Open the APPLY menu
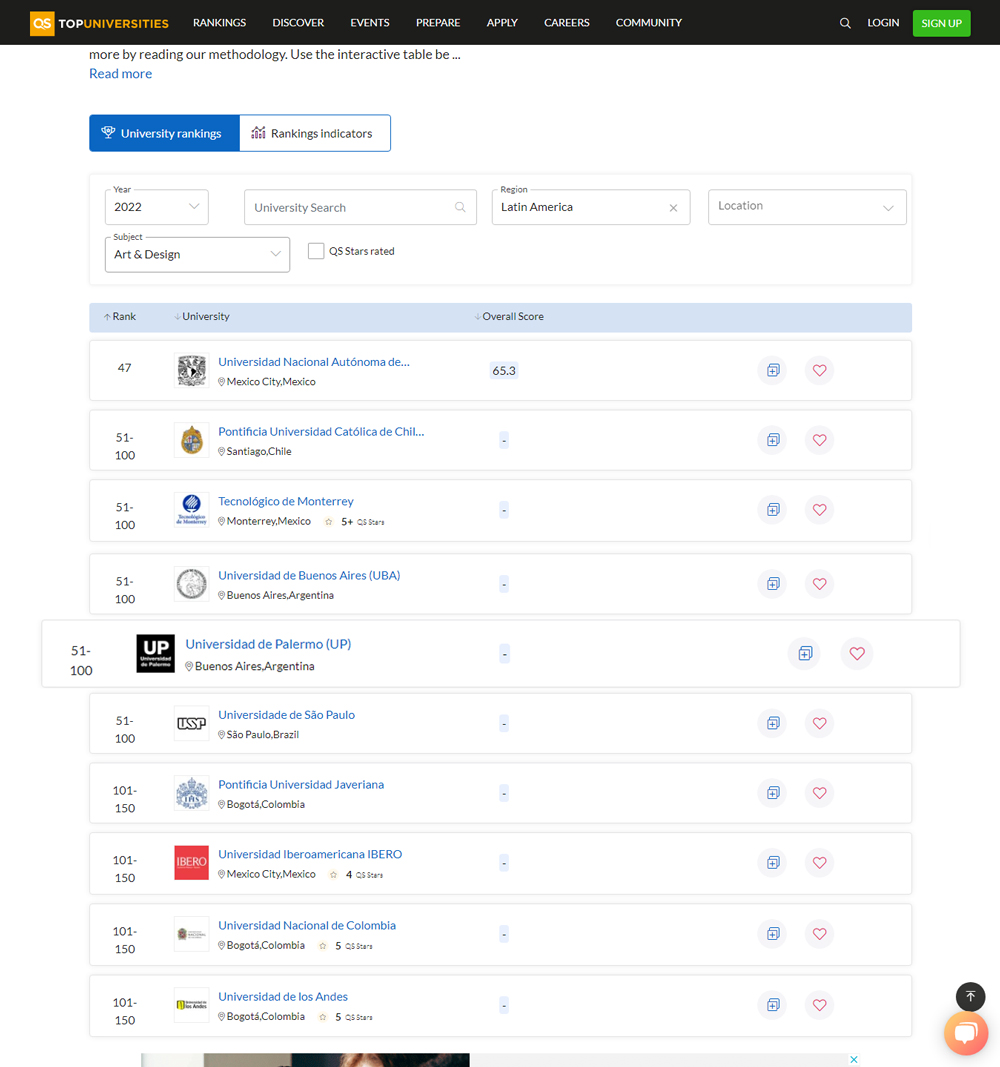Screen dimensions: 1000x1067 [502, 22]
